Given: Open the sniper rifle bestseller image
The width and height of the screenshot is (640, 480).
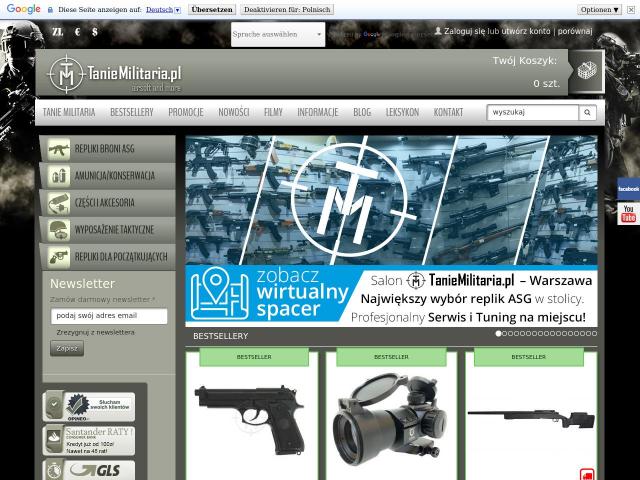Looking at the screenshot, I should click(531, 419).
